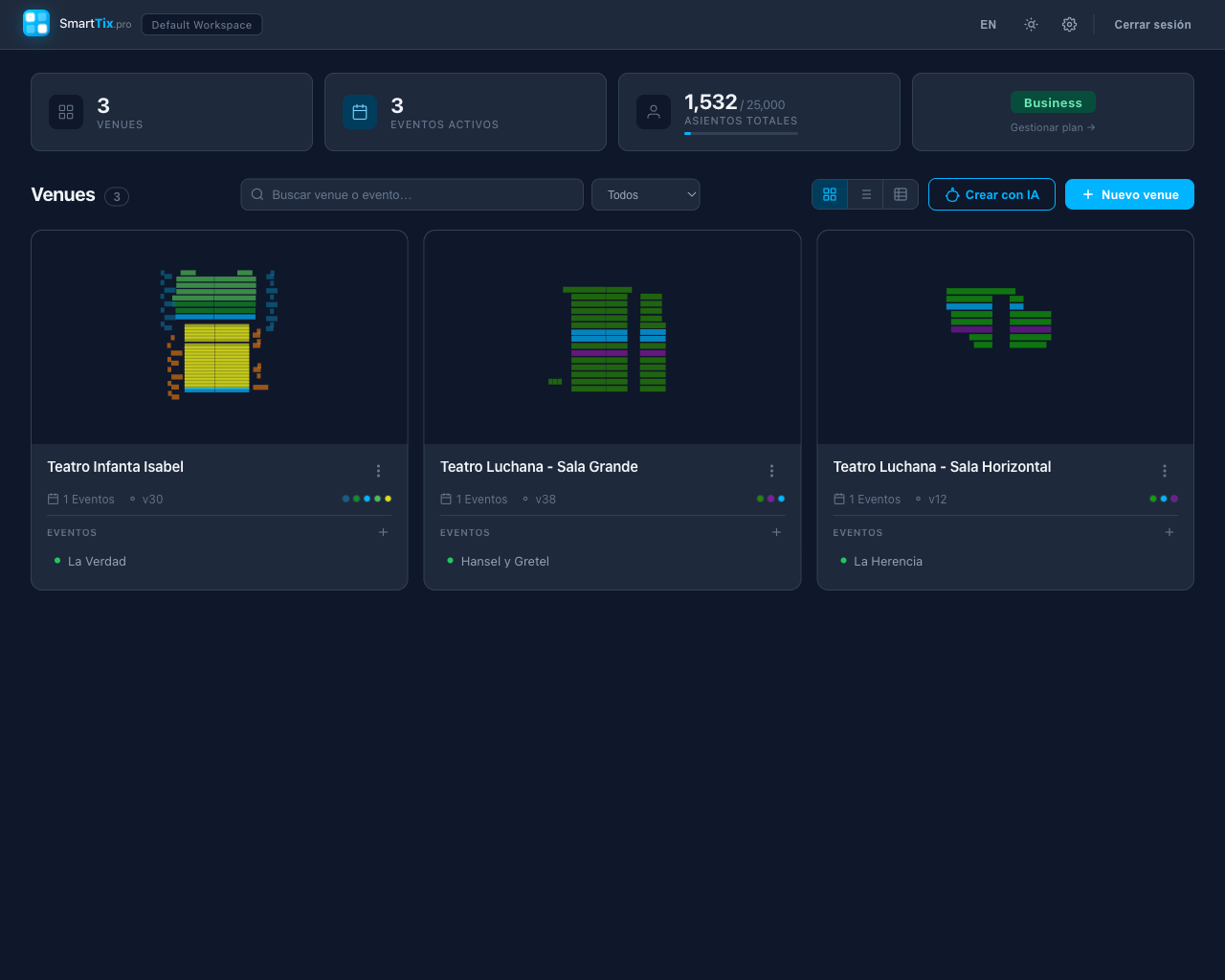Open options menu for Teatro Infanta Isabel
The width and height of the screenshot is (1225, 980).
[378, 470]
